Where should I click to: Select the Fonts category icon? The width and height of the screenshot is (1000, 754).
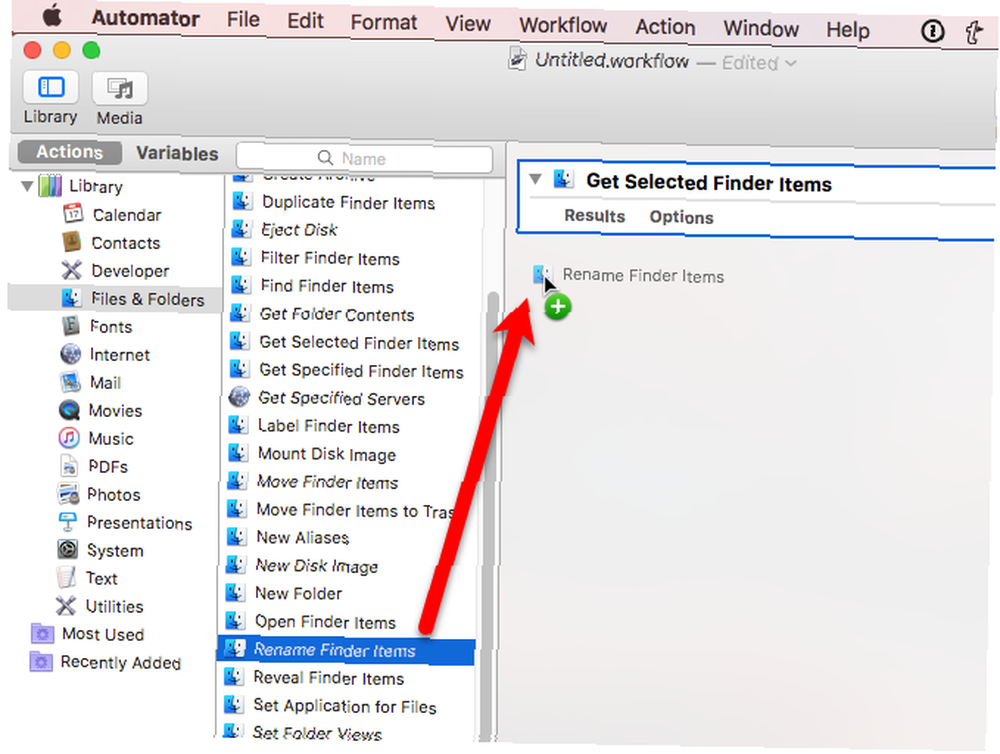70,326
